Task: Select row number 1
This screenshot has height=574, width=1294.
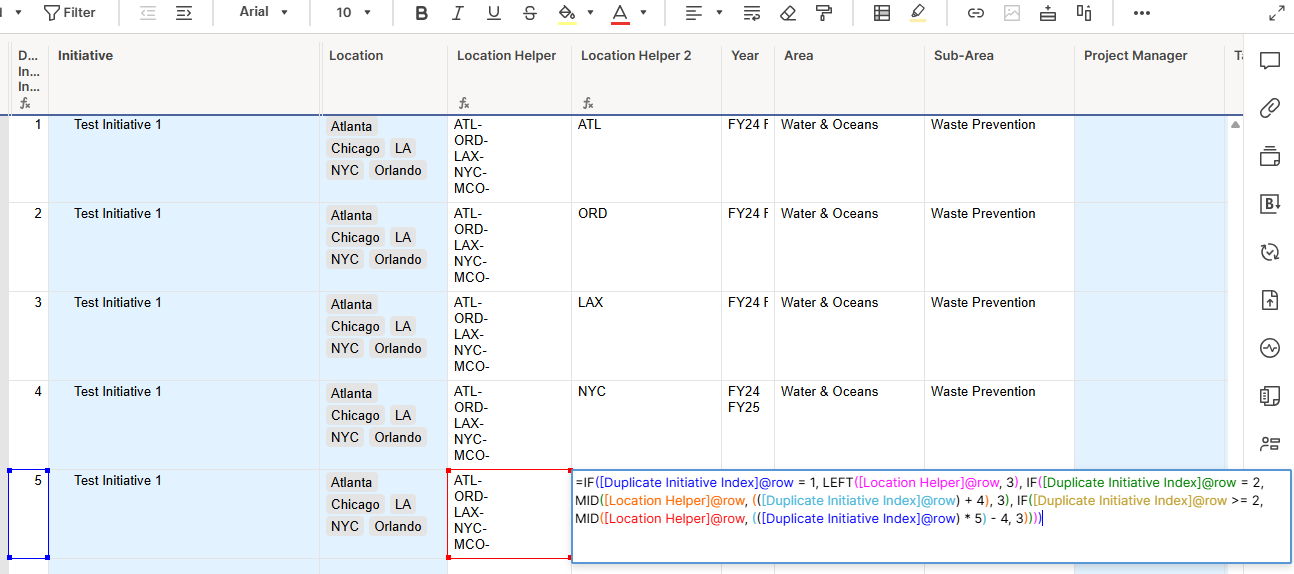Action: 29,159
